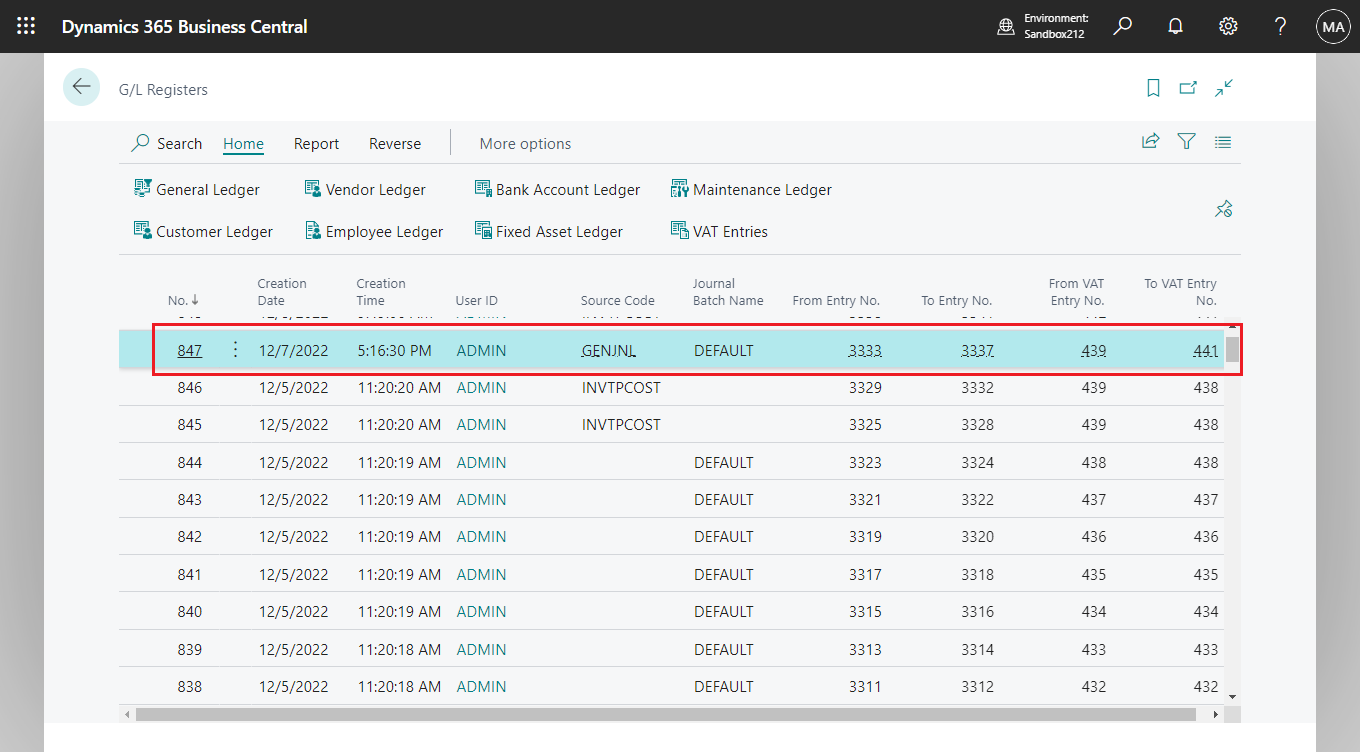Bookmark the G/L Registers page
This screenshot has width=1360, height=752.
[1153, 88]
